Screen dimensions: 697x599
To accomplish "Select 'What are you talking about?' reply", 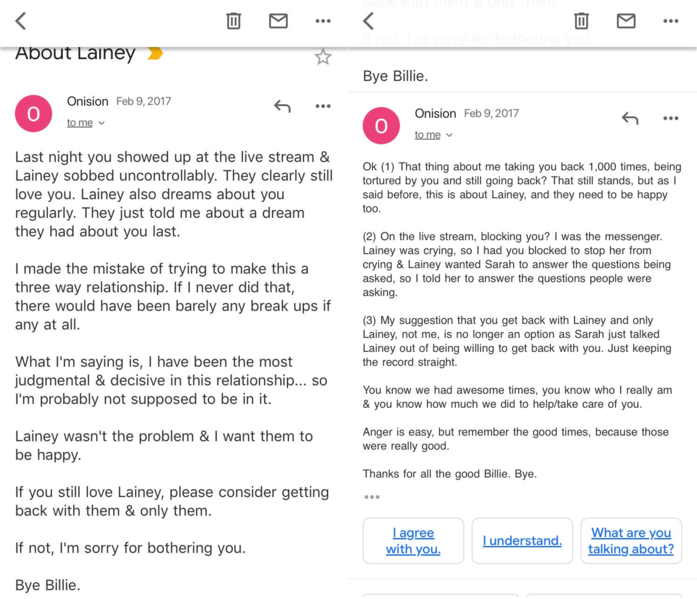I will (x=631, y=540).
